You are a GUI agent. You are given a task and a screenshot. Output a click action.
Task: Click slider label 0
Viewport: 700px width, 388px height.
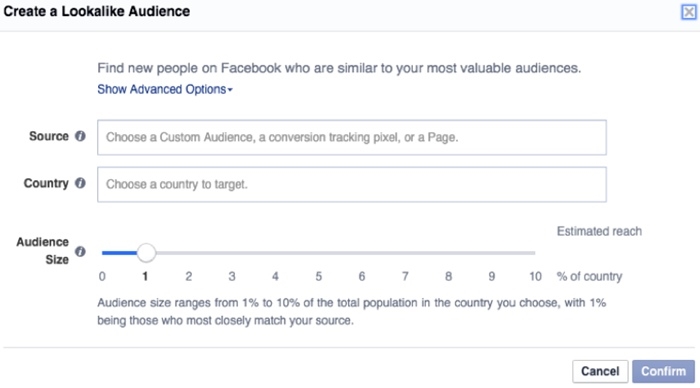(x=102, y=276)
